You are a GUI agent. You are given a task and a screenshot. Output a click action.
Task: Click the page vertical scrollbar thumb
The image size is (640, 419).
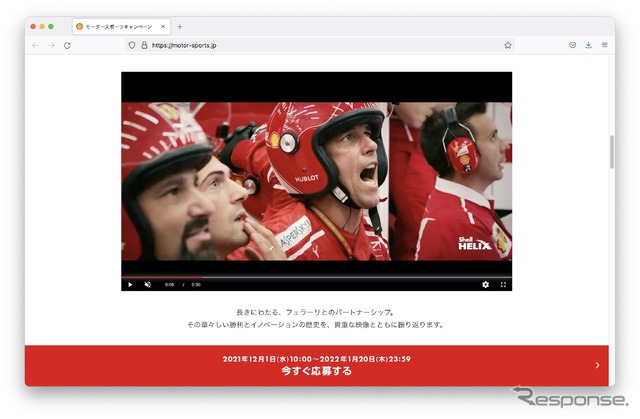coord(612,152)
